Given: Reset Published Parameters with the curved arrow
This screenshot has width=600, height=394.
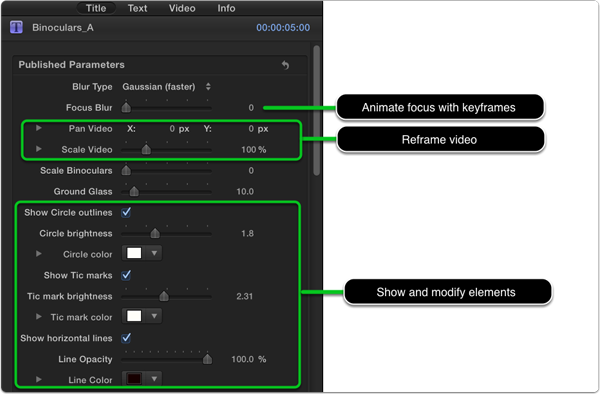Looking at the screenshot, I should point(285,65).
